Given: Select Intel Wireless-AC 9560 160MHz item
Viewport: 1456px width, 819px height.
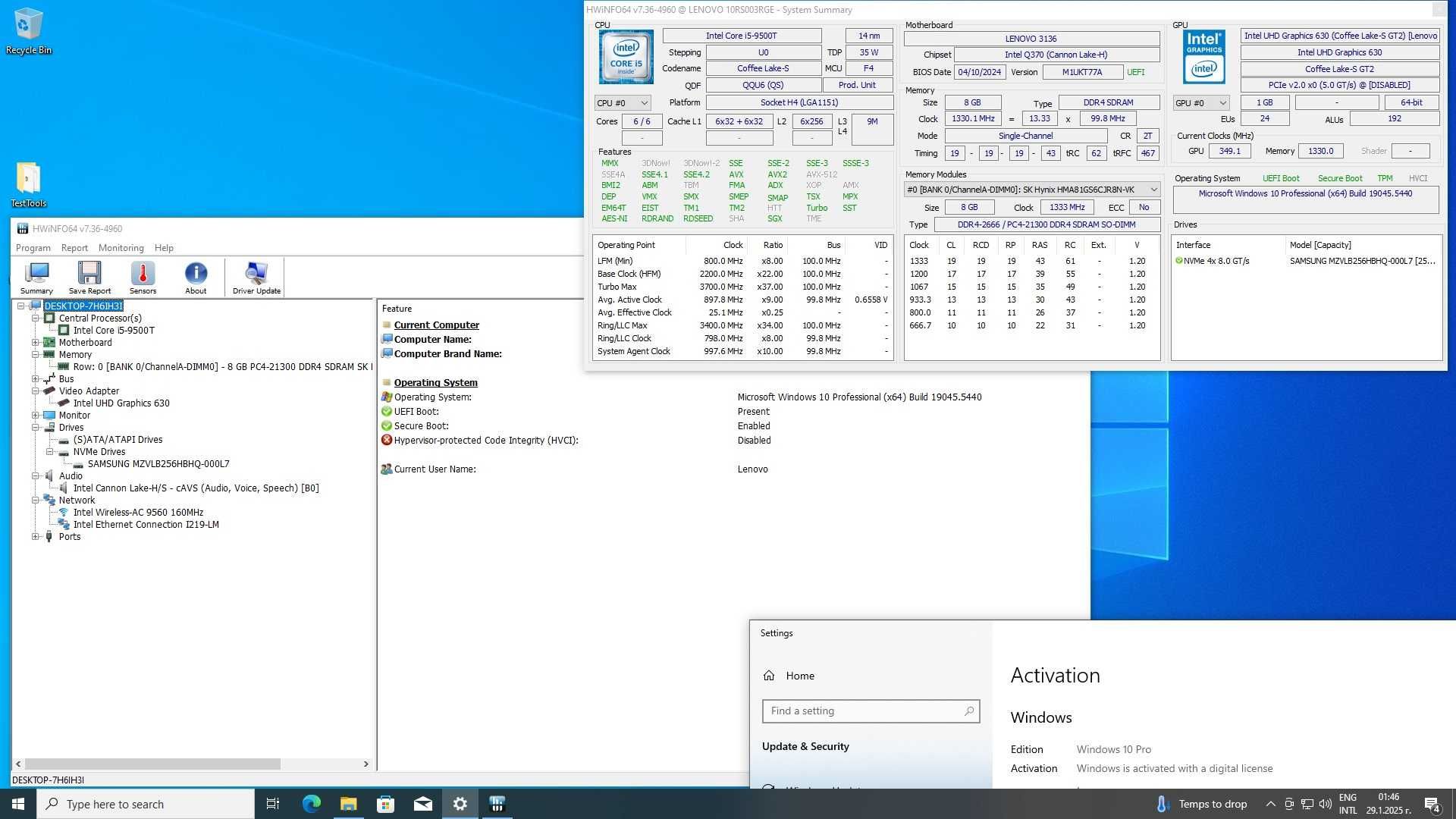Looking at the screenshot, I should point(138,513).
